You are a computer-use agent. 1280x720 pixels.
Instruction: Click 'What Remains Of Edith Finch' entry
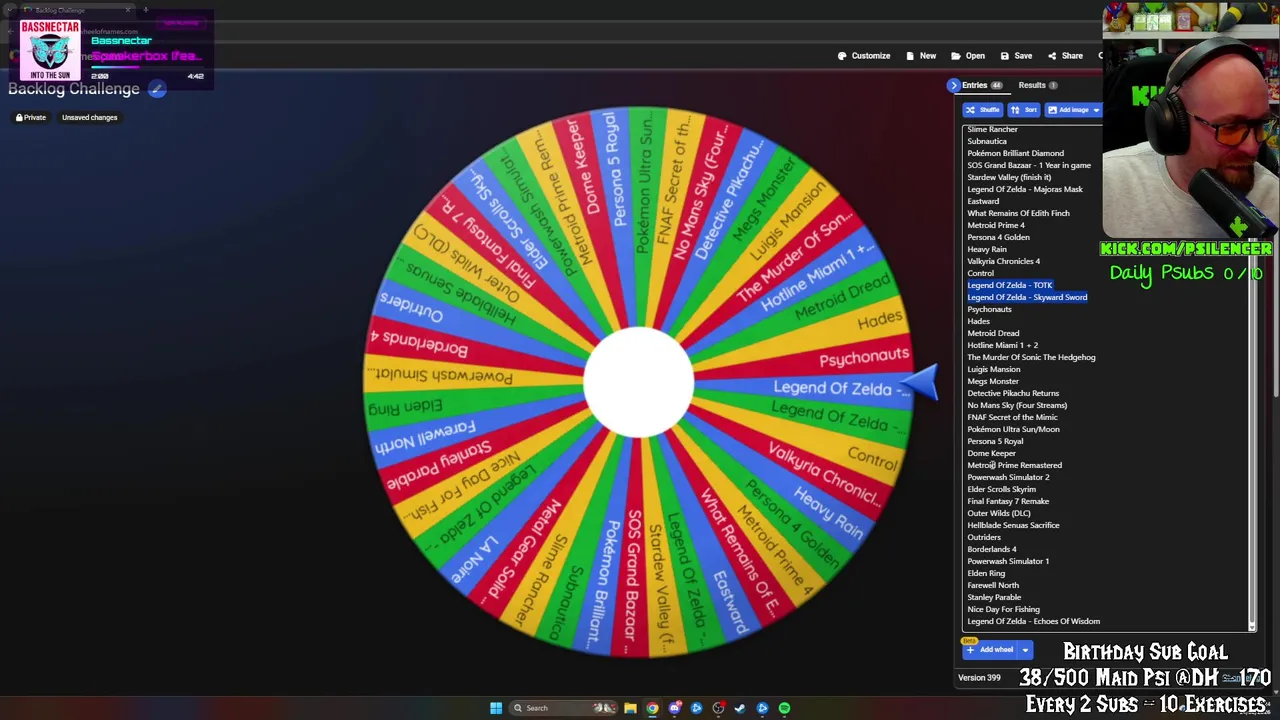(1018, 213)
